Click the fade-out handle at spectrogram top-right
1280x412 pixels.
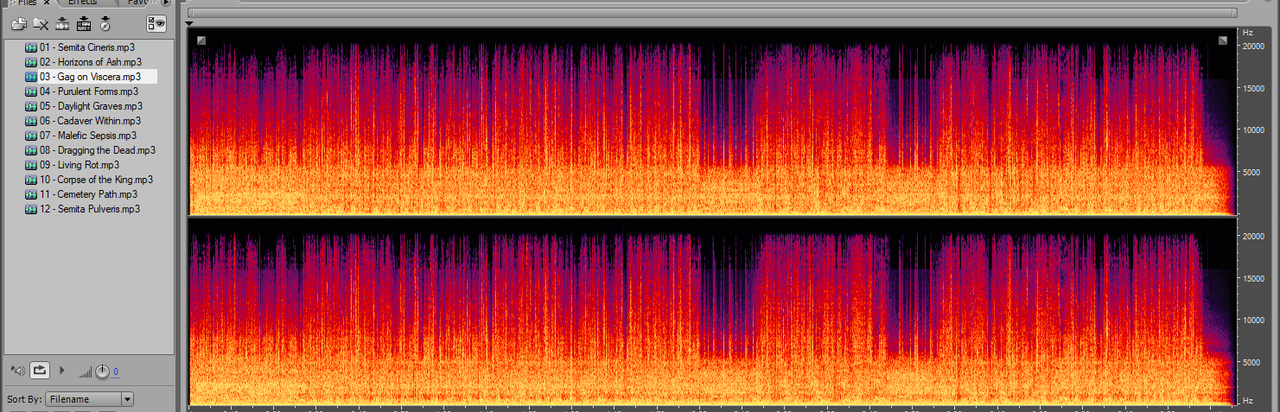1223,40
